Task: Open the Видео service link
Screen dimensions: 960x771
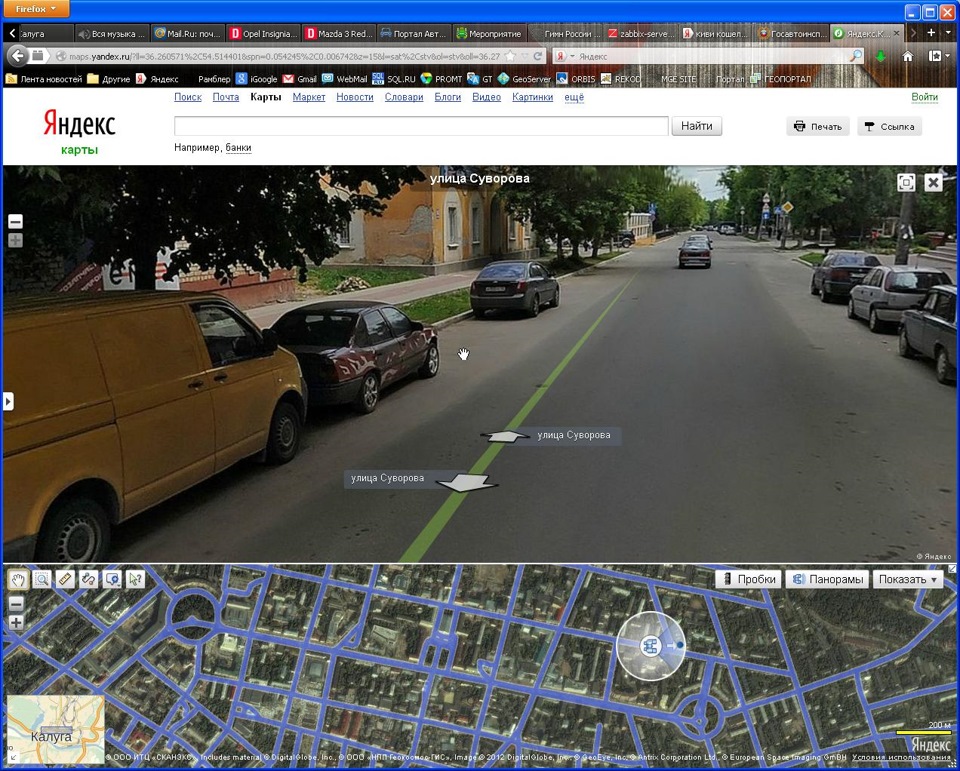Action: (486, 97)
